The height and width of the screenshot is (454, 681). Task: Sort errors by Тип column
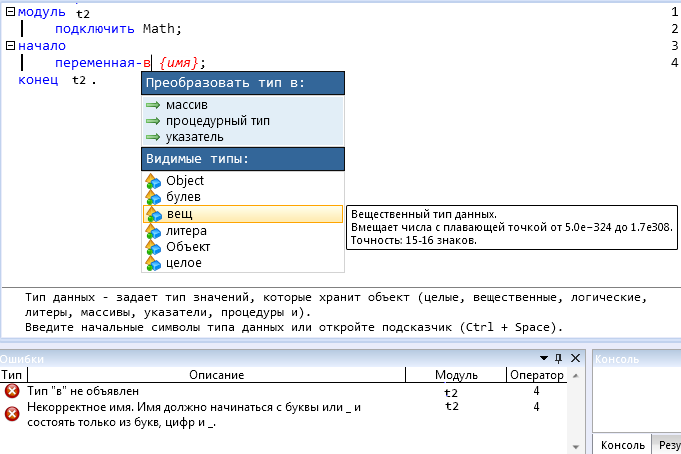(x=13, y=374)
